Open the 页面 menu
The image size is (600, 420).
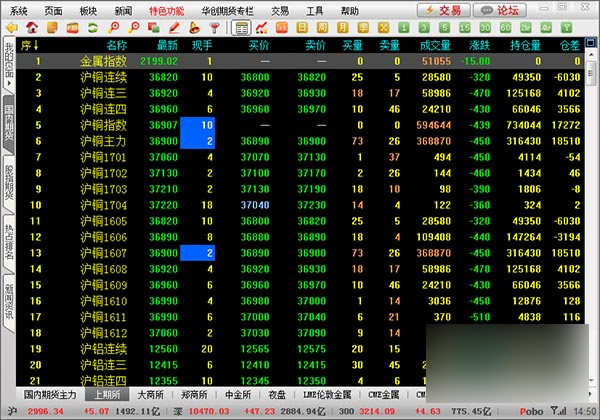pos(53,11)
